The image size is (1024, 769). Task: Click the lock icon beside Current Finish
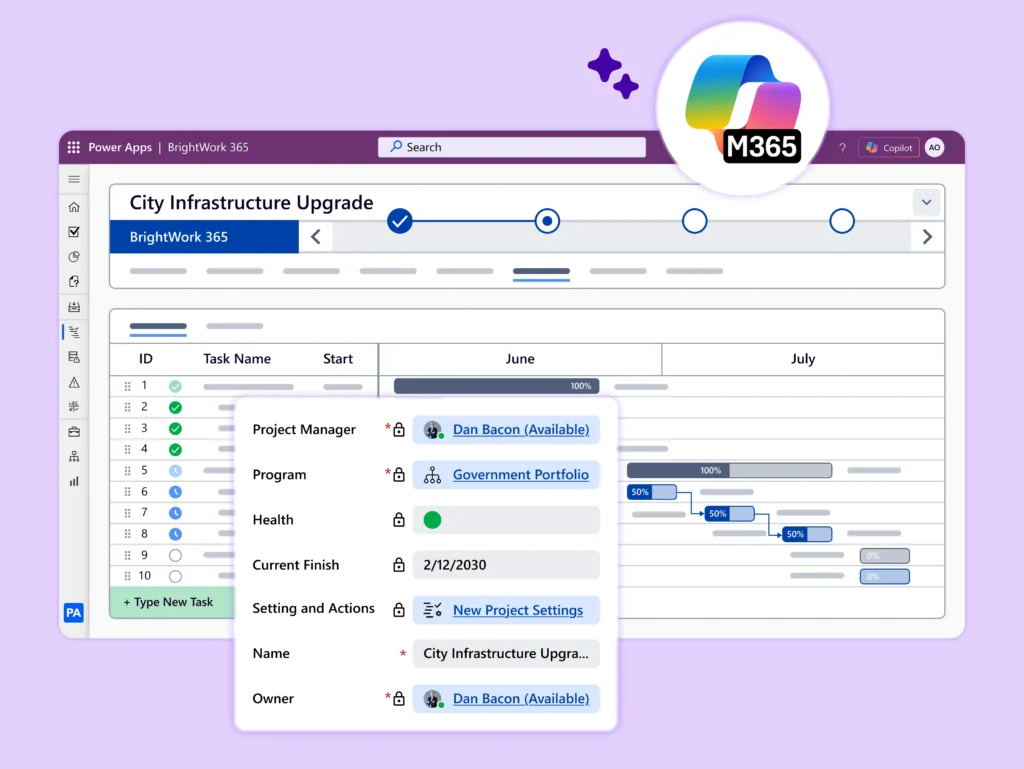point(398,565)
